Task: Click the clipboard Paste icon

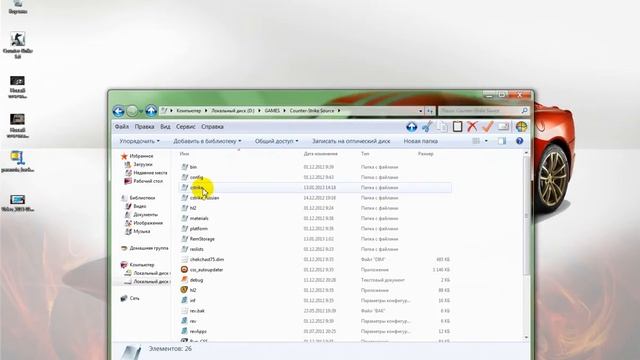Action: (457, 127)
